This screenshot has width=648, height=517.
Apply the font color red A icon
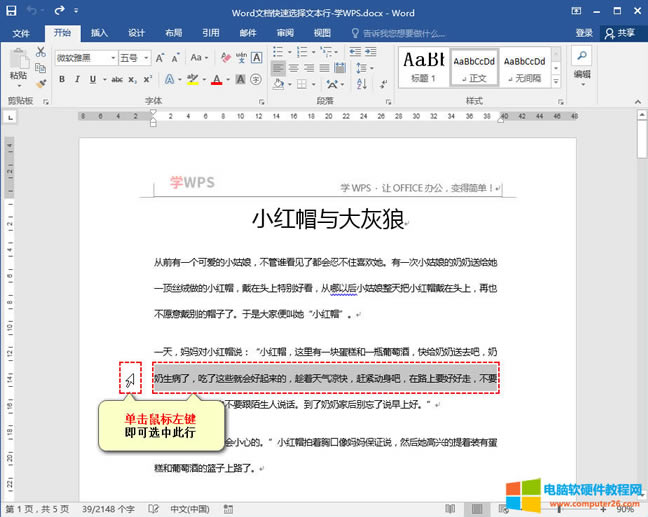pos(217,79)
